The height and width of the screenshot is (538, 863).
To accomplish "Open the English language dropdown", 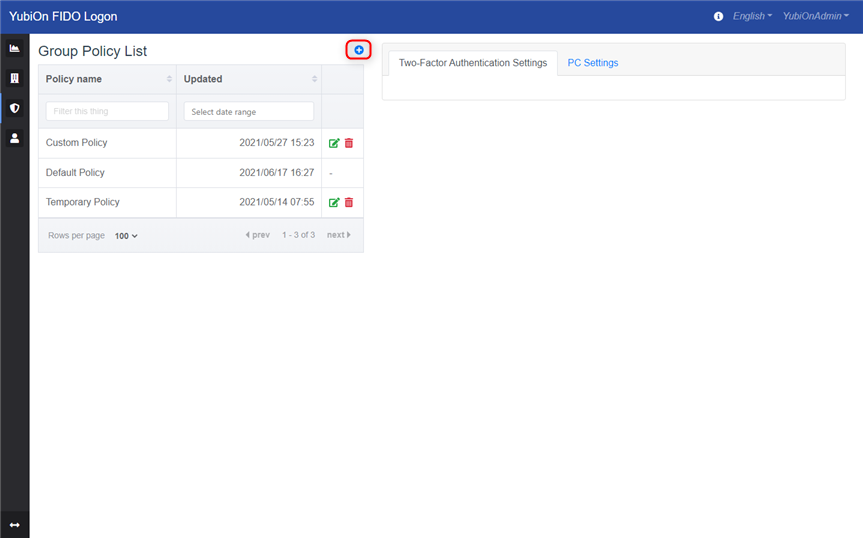I will click(x=752, y=17).
